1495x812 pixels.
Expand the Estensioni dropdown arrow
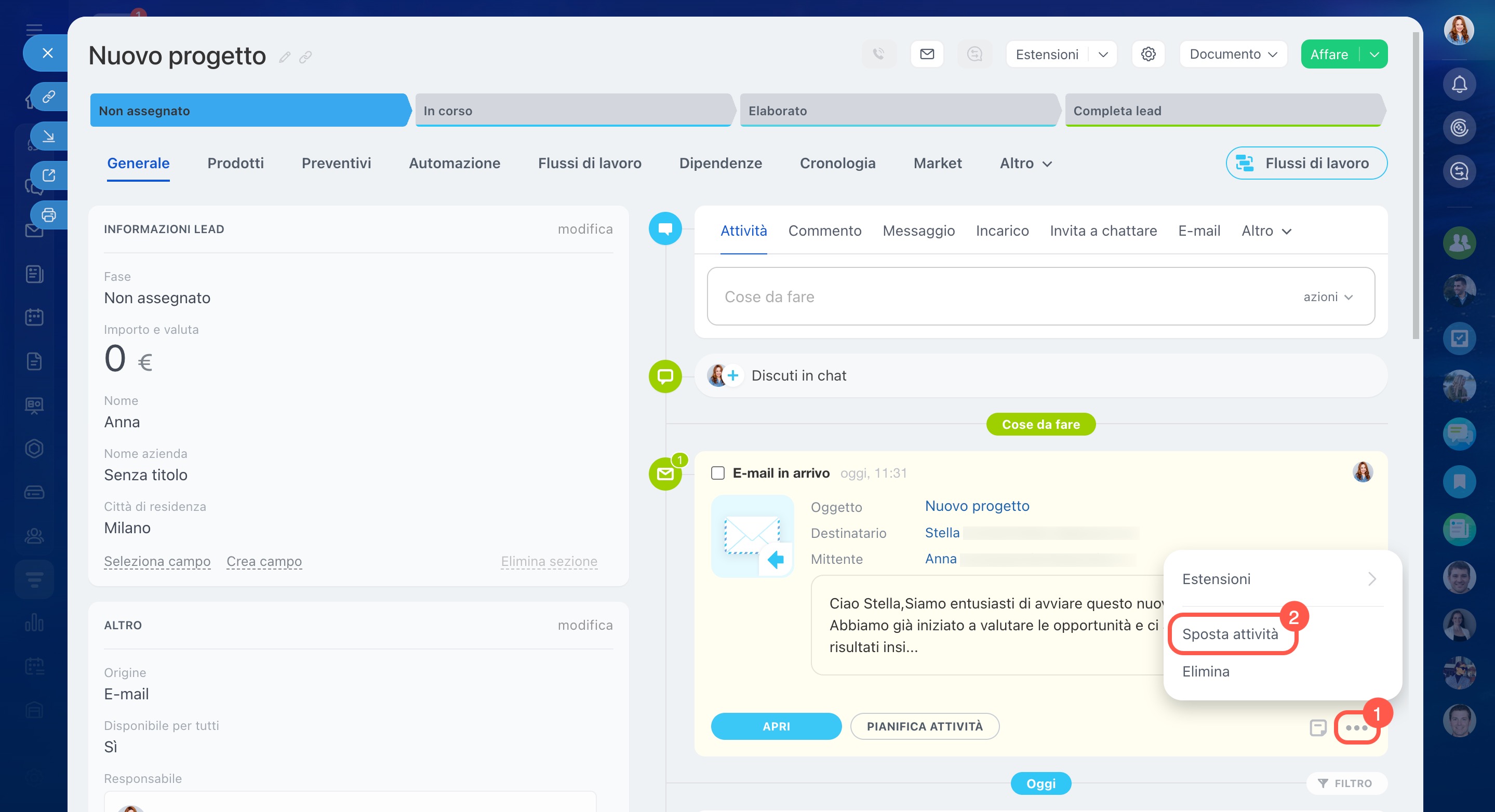coord(1103,54)
